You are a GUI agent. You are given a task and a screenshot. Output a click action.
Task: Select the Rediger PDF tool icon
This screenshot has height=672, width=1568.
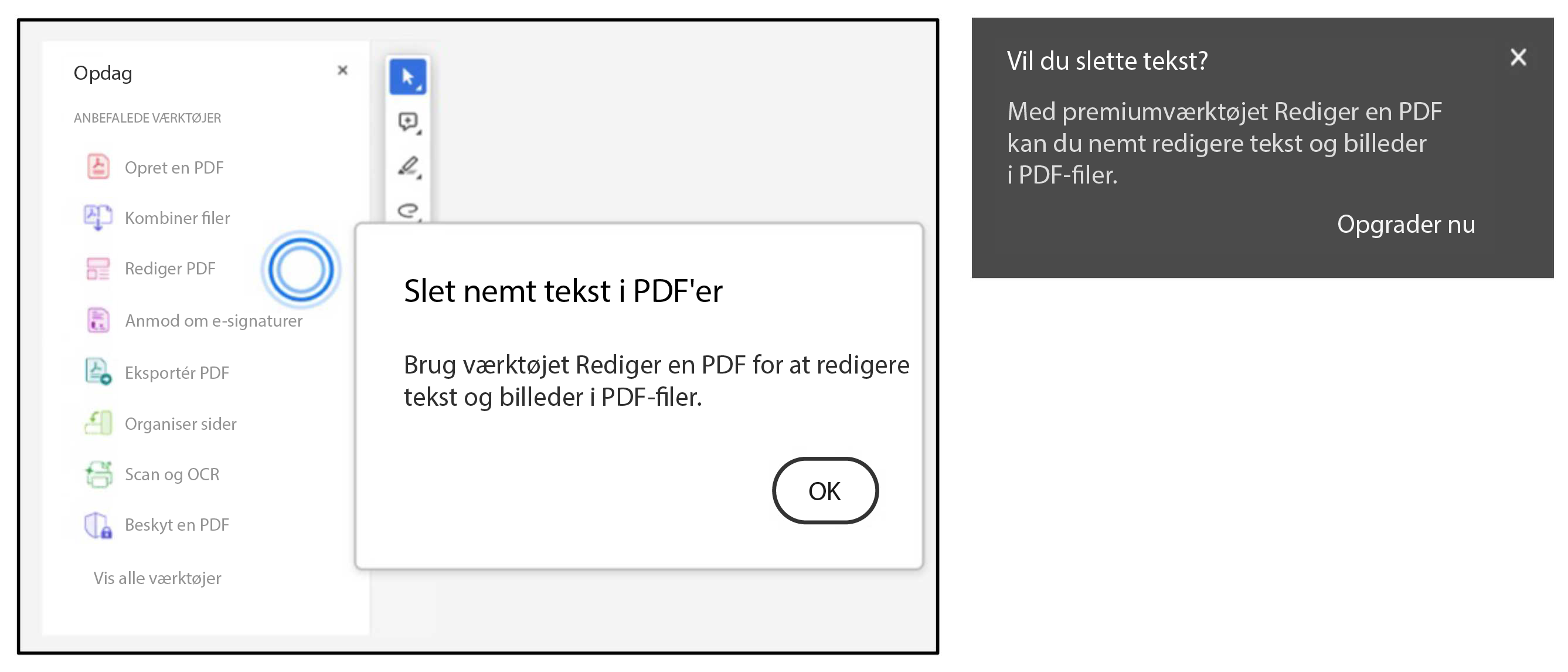(97, 269)
